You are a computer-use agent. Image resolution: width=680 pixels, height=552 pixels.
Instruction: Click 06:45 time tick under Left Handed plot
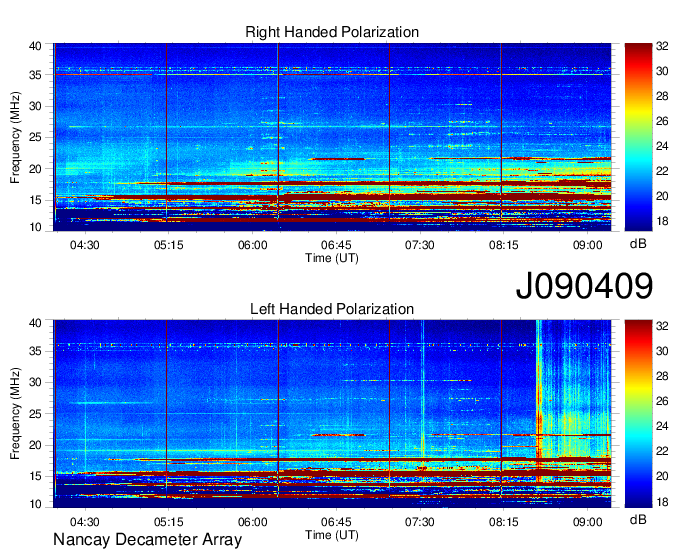[336, 522]
